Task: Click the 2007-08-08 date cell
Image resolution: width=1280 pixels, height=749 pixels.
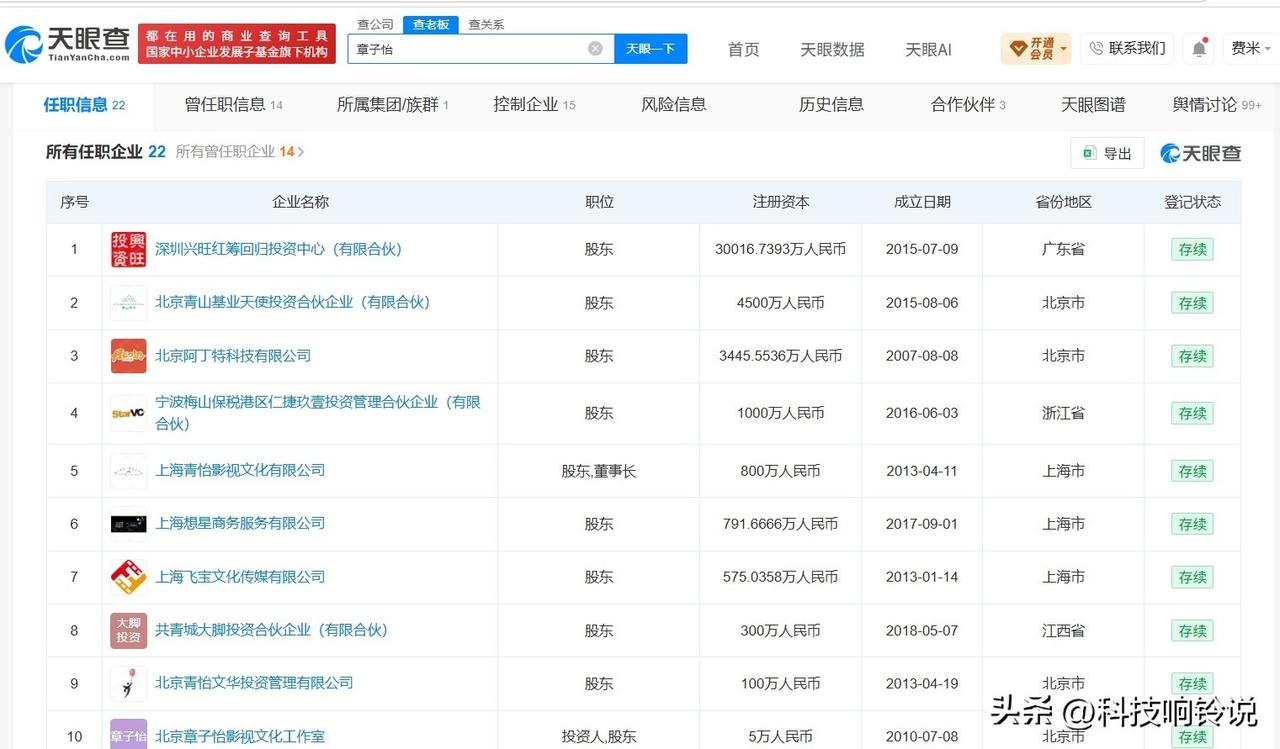Action: tap(922, 356)
